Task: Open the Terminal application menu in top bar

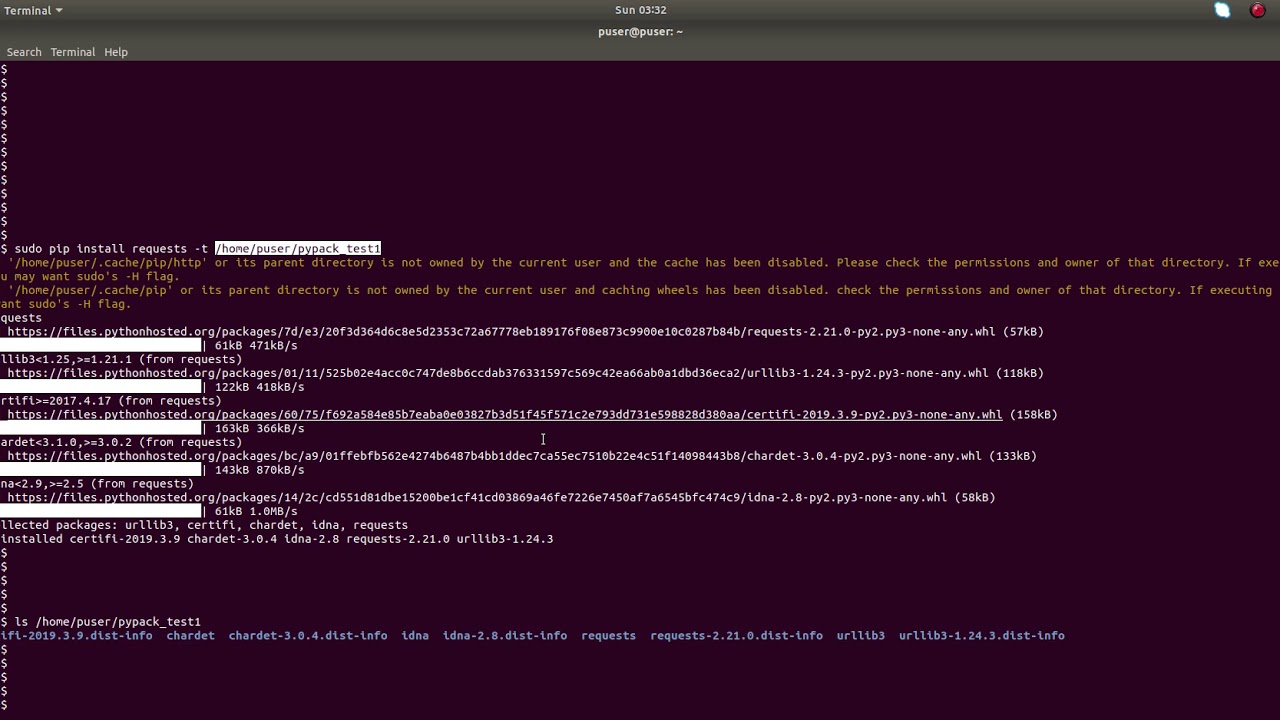Action: [33, 10]
